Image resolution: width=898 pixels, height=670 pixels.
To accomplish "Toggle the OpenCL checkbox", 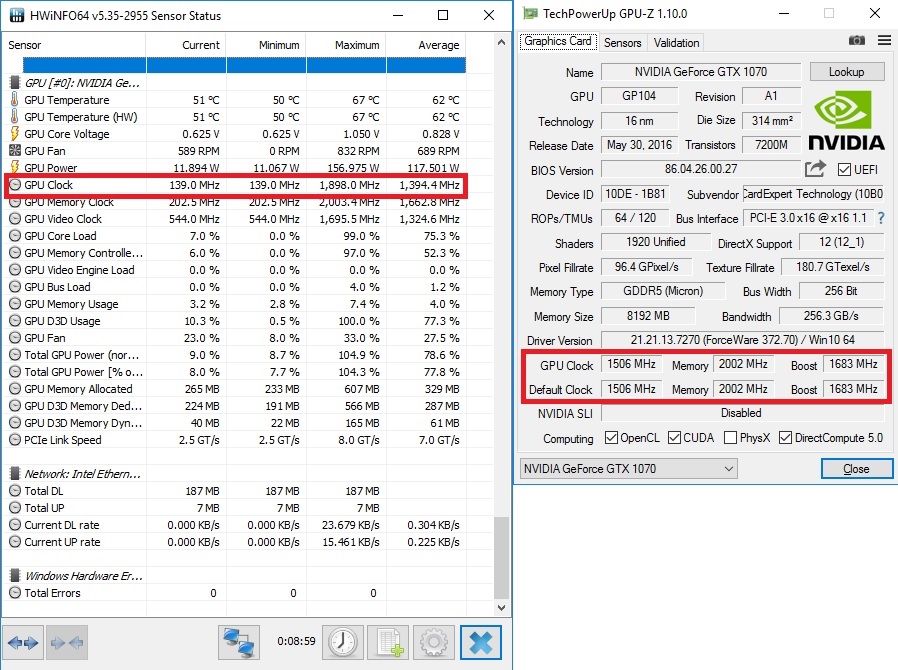I will point(611,438).
